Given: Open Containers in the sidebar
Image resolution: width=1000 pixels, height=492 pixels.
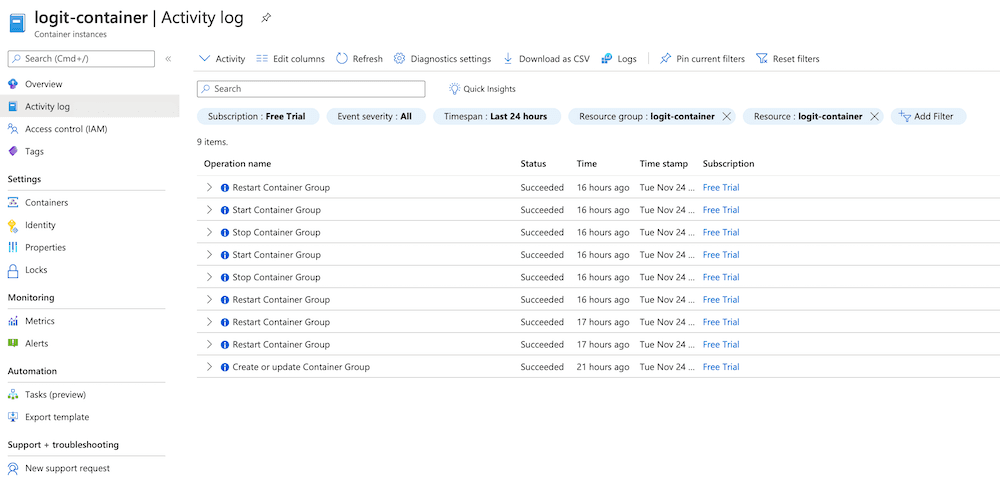Looking at the screenshot, I should tap(46, 203).
